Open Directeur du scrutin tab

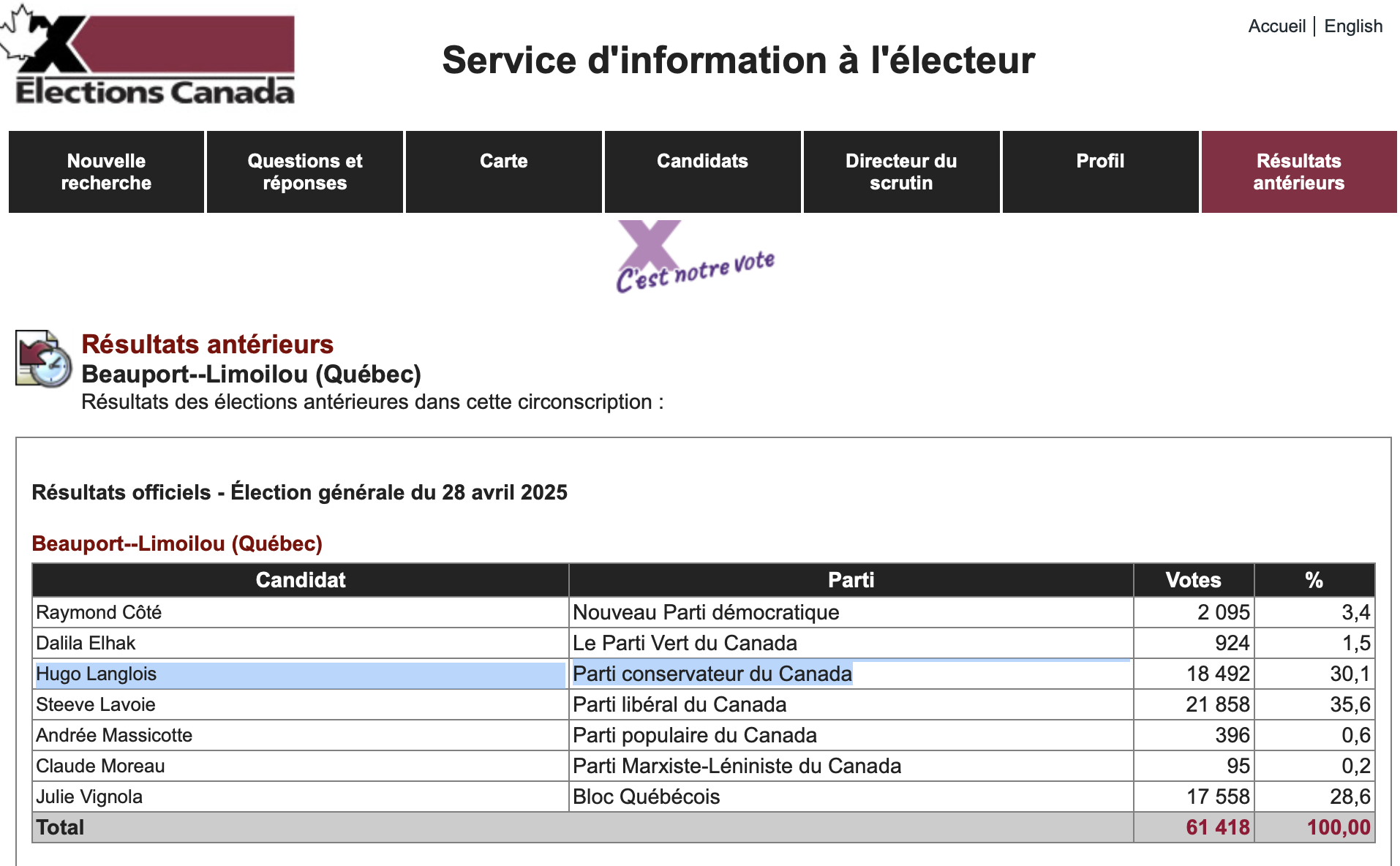point(901,172)
